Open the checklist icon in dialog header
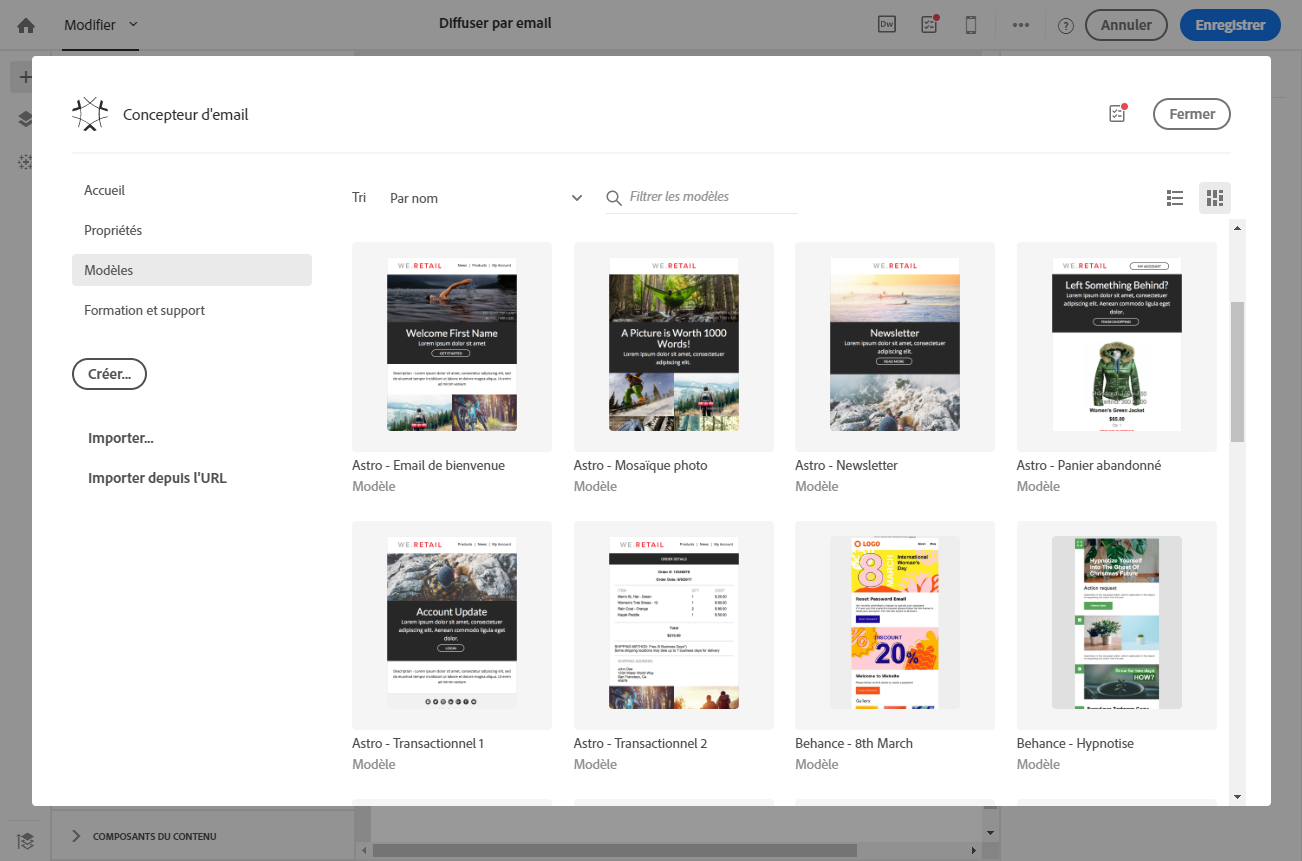 tap(1118, 114)
